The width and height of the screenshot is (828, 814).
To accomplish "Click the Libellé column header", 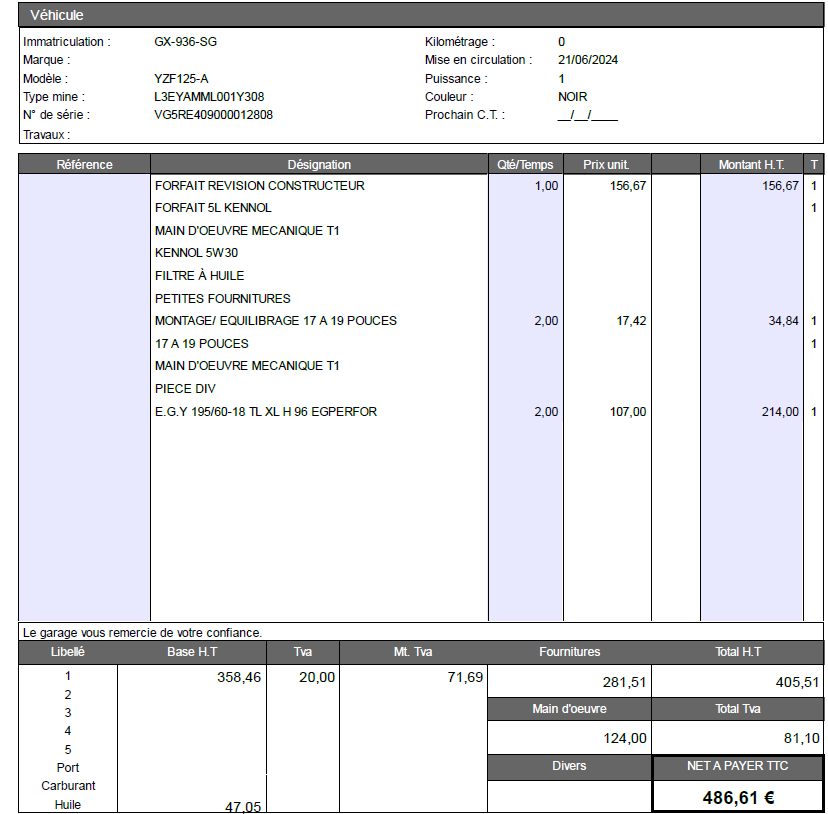I will [68, 652].
